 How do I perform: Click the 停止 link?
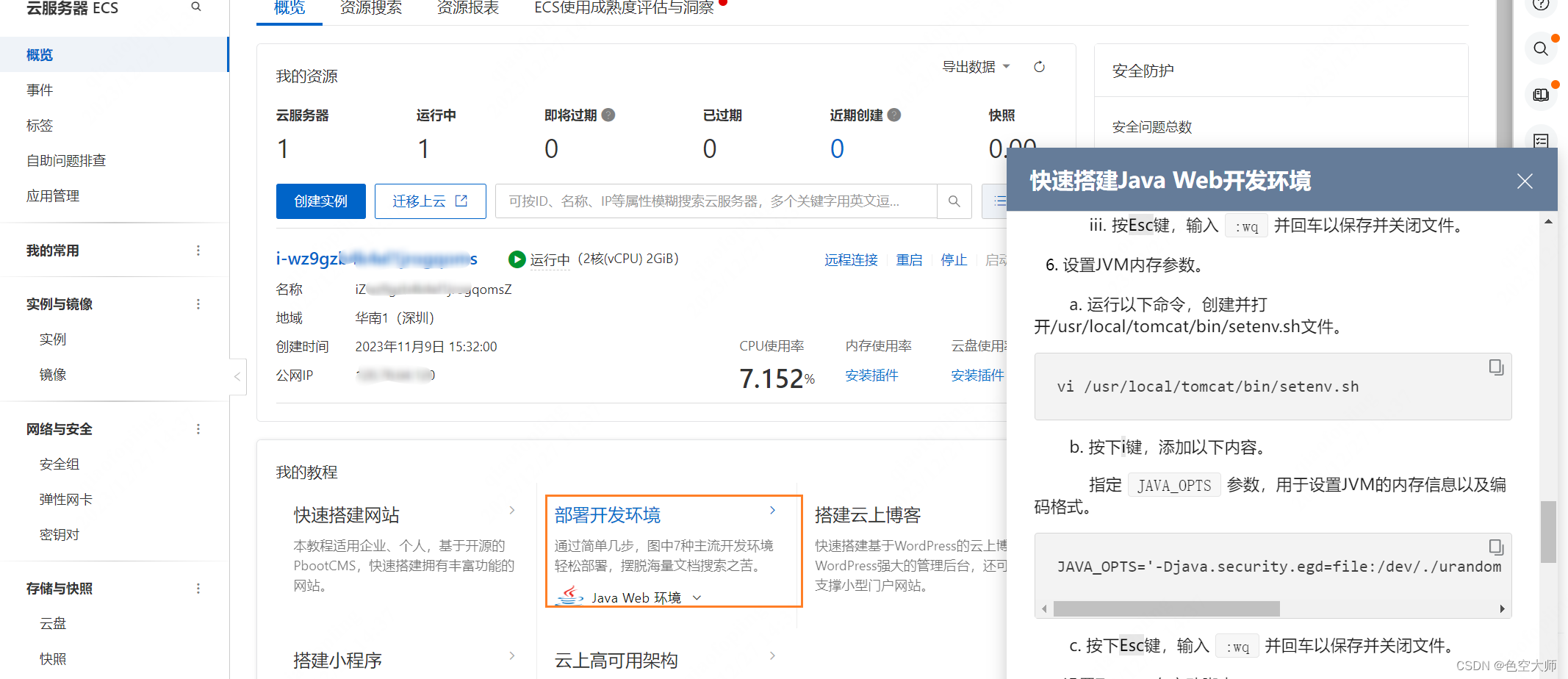[x=954, y=260]
